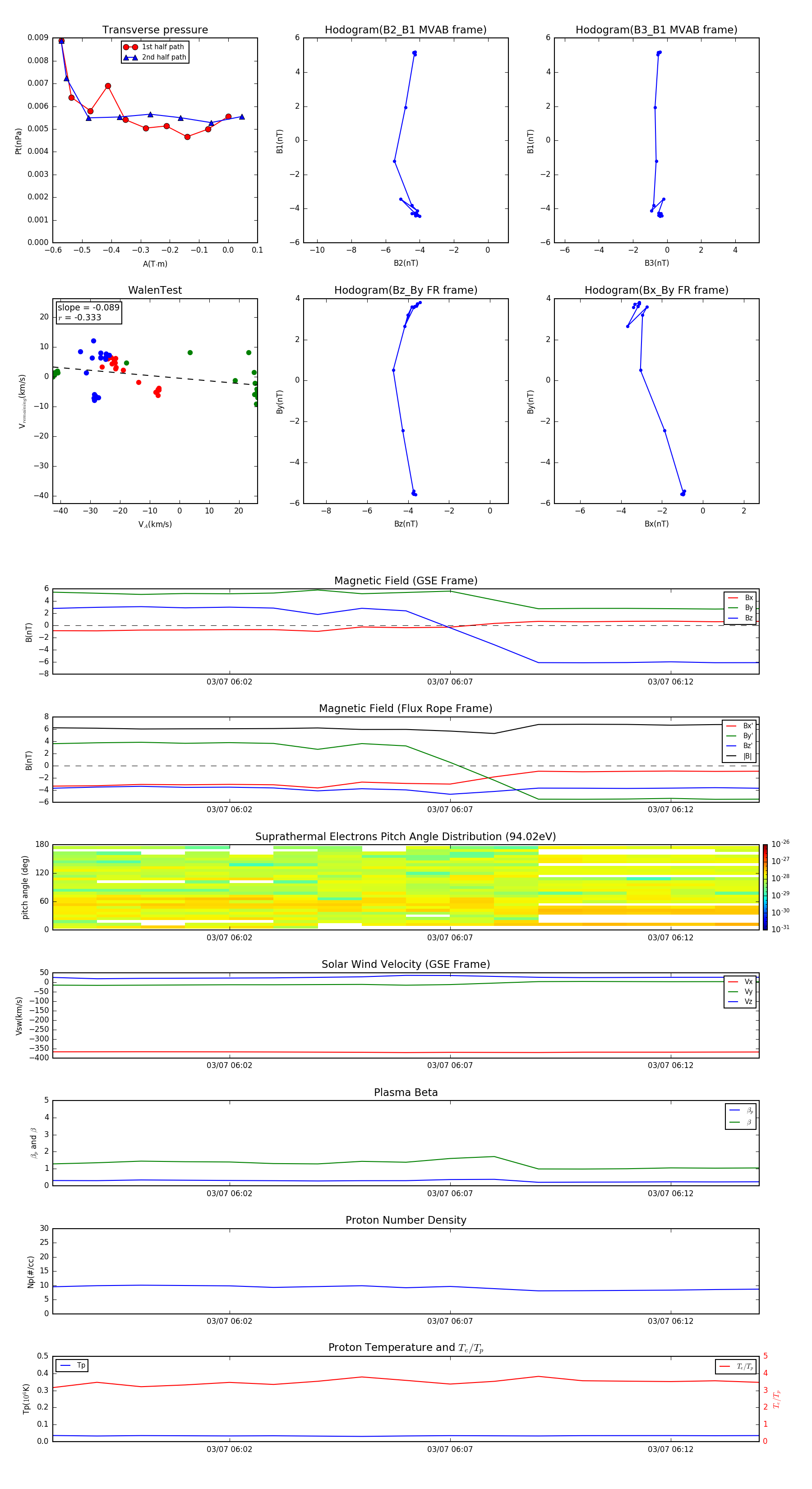Click 'By' in GSE magnetic field legend
The height and width of the screenshot is (1489, 812).
click(748, 607)
